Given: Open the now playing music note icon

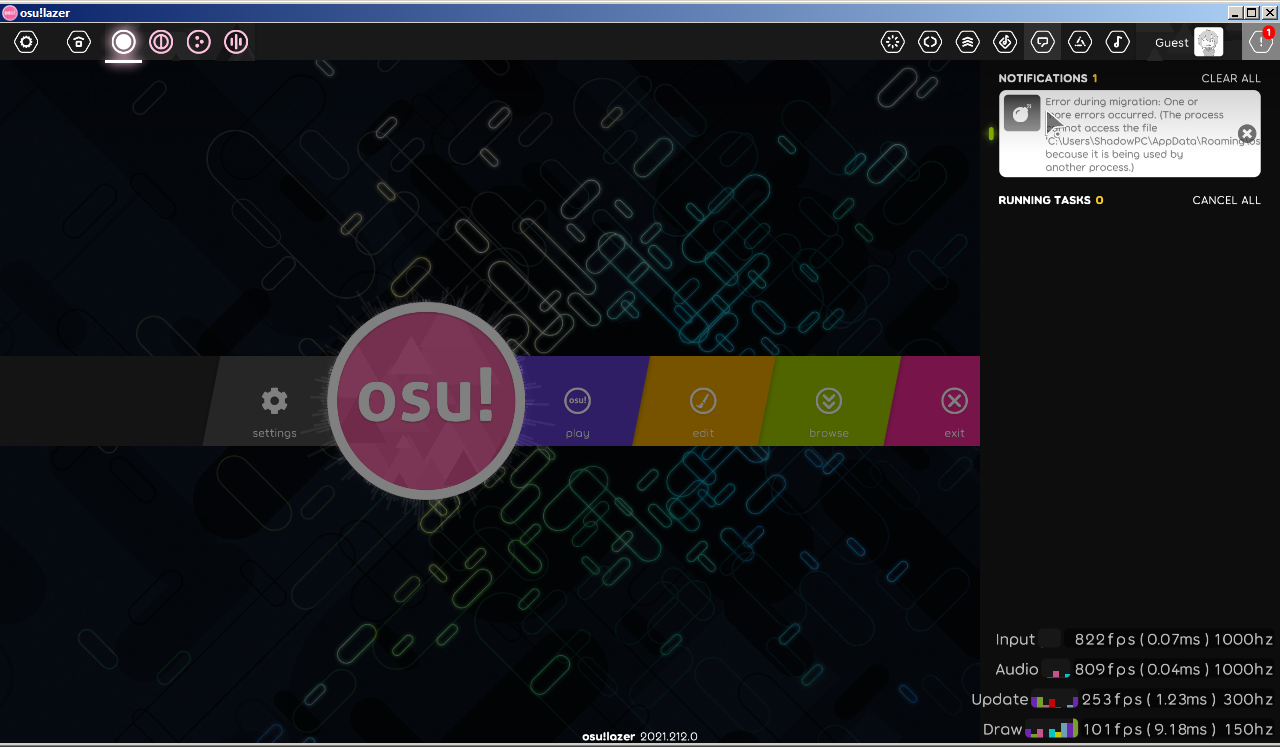Looking at the screenshot, I should point(1118,42).
